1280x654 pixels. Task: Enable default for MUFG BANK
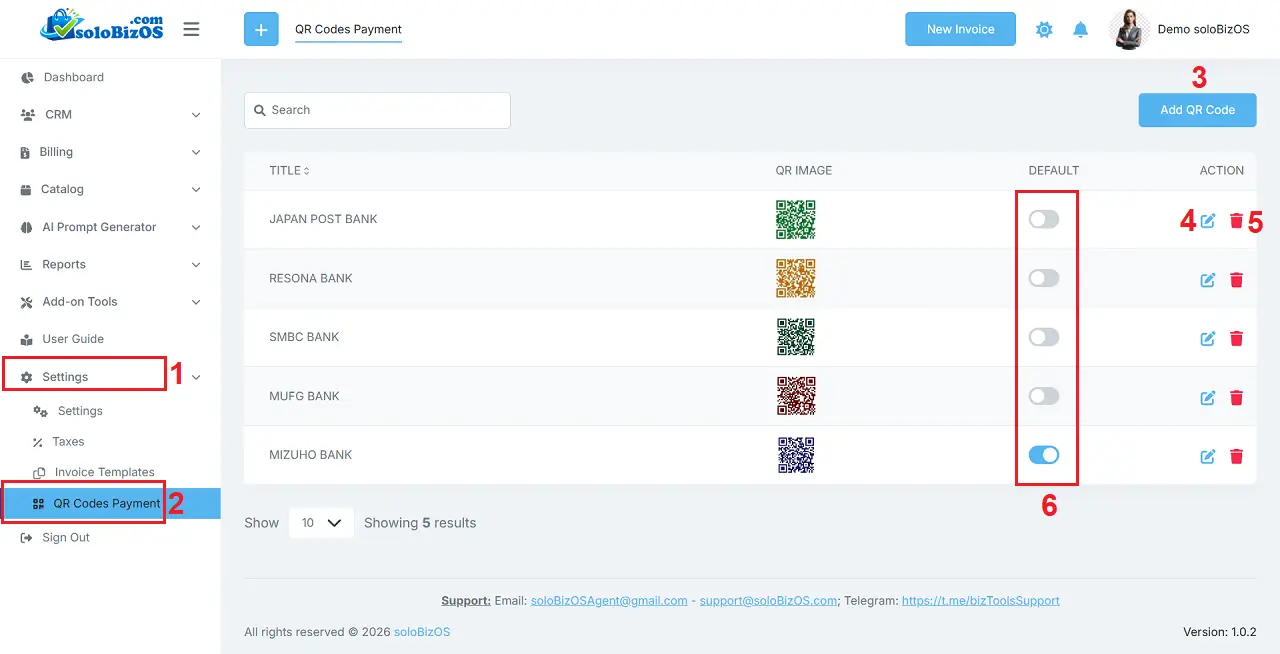tap(1043, 396)
